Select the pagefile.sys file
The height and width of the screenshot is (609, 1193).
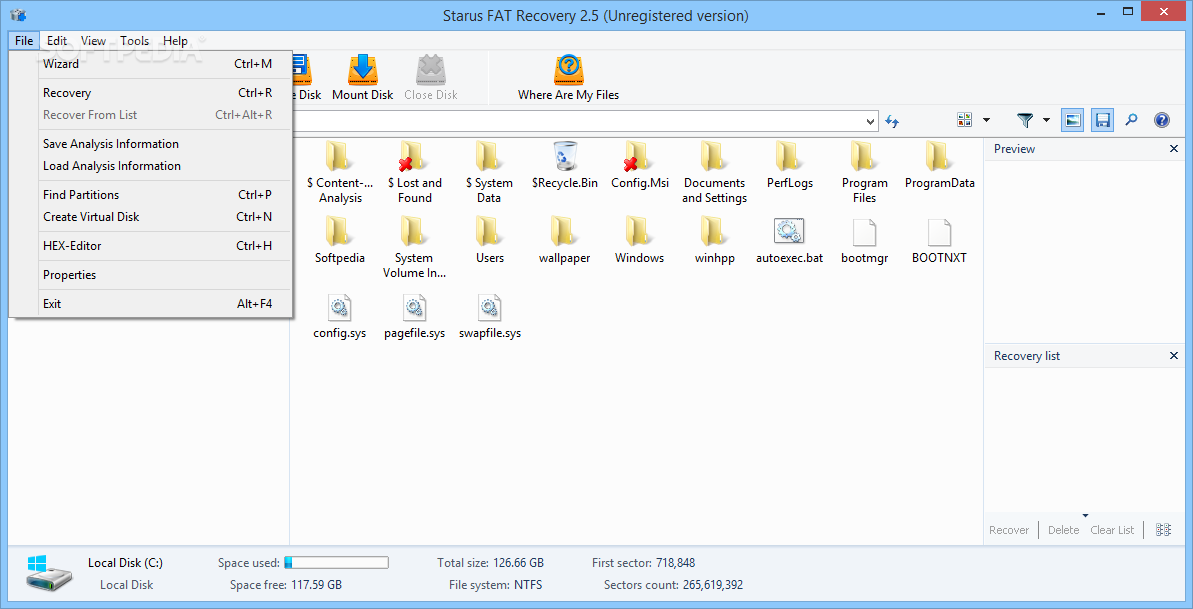click(415, 315)
